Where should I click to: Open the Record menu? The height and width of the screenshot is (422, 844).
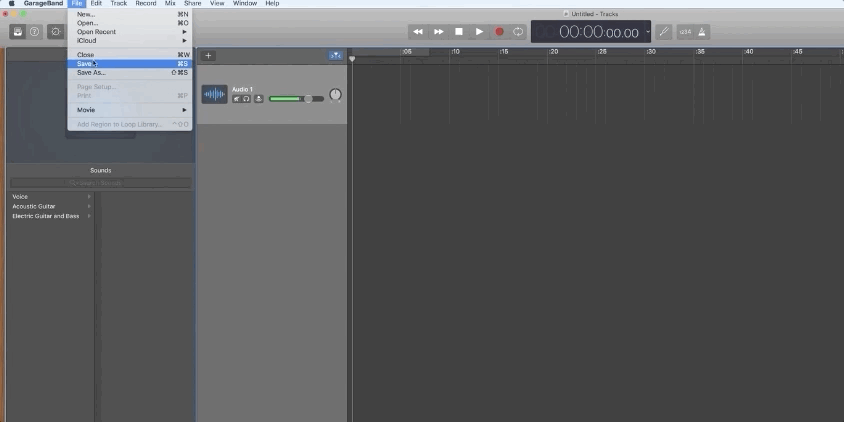pyautogui.click(x=146, y=3)
